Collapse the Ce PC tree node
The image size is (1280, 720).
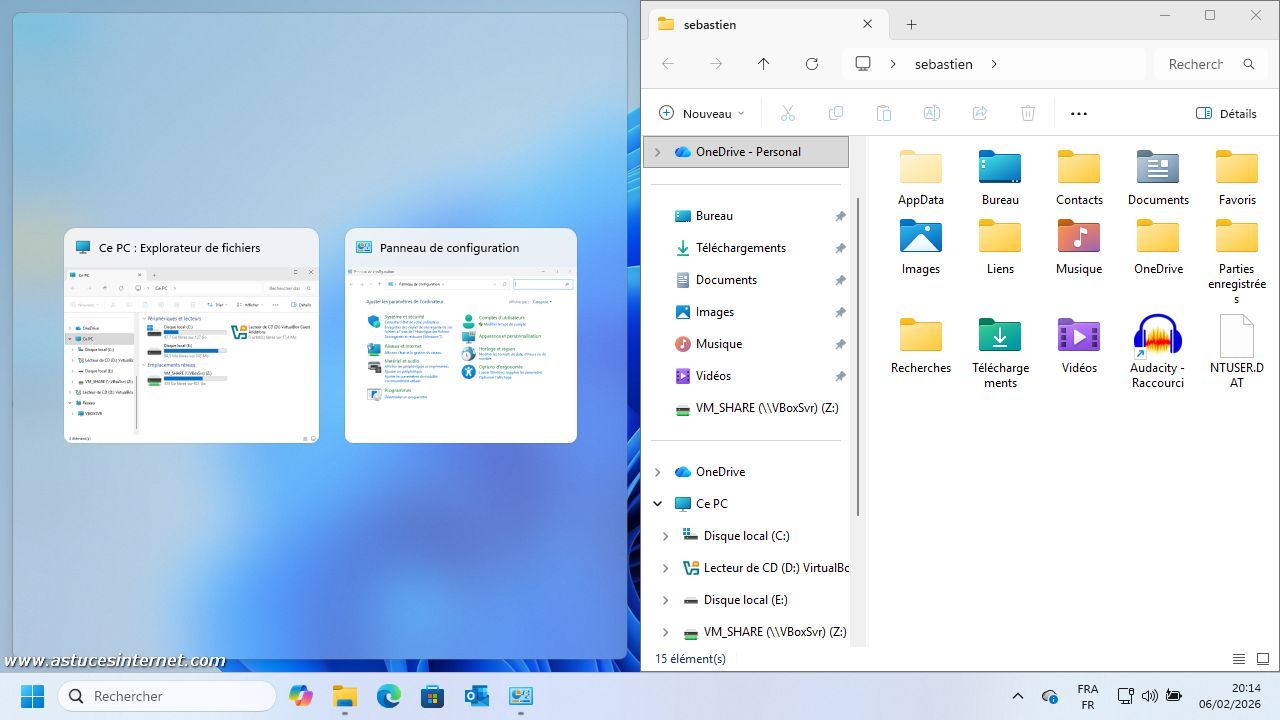pos(657,504)
